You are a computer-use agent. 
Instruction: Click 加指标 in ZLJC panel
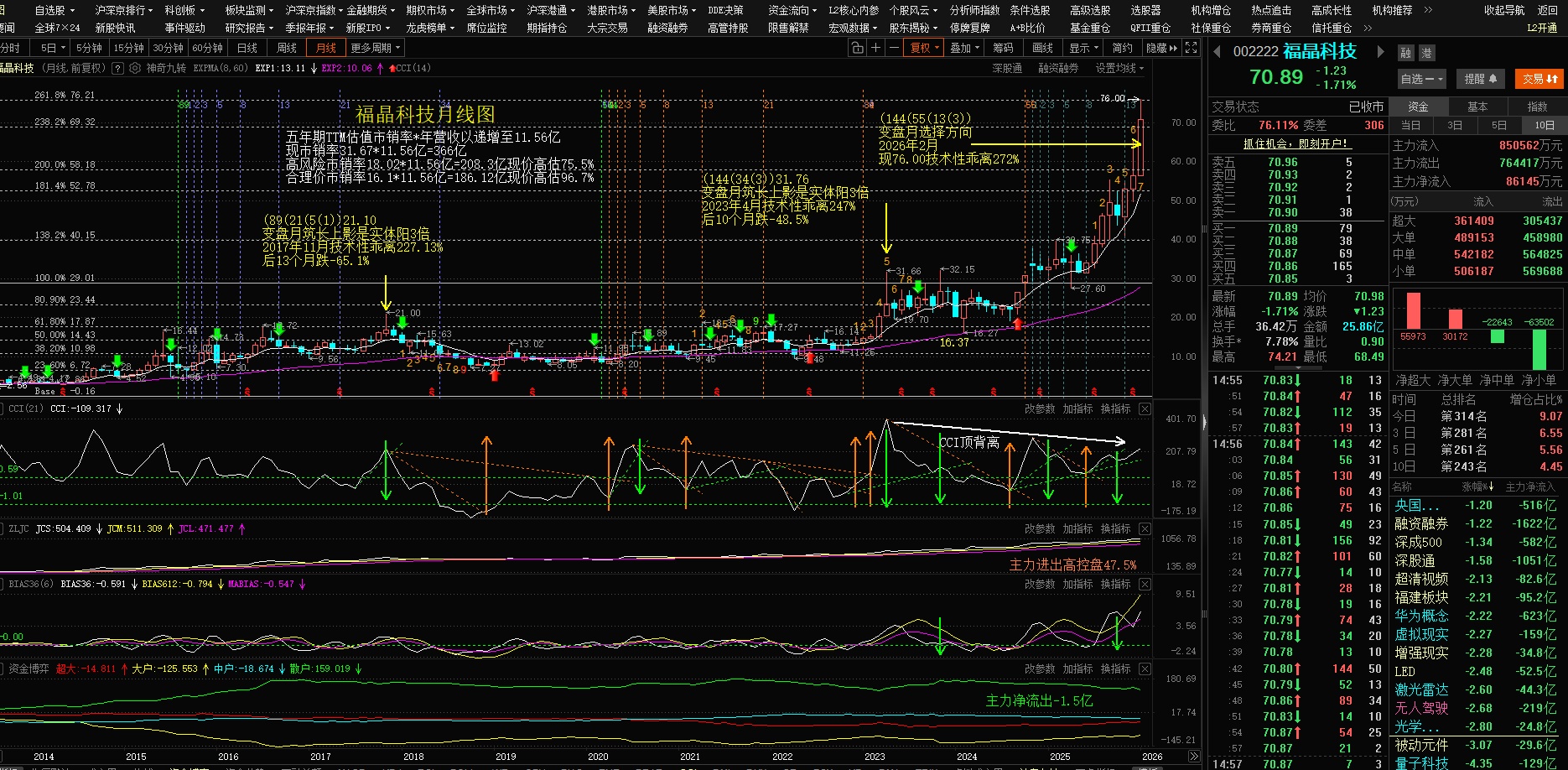pyautogui.click(x=1077, y=528)
